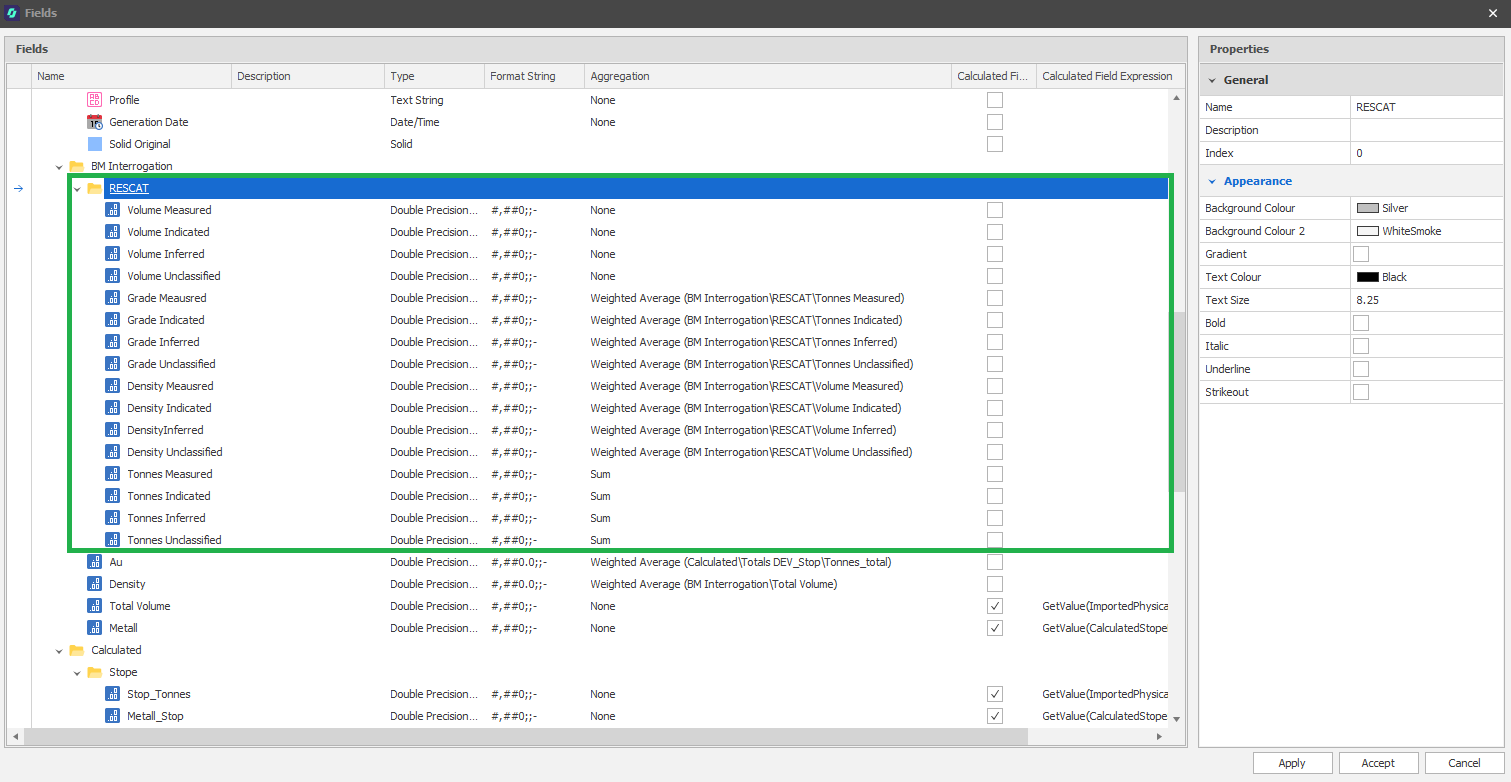Collapse the Appearance properties section
Viewport: 1511px width, 782px height.
coord(1212,182)
